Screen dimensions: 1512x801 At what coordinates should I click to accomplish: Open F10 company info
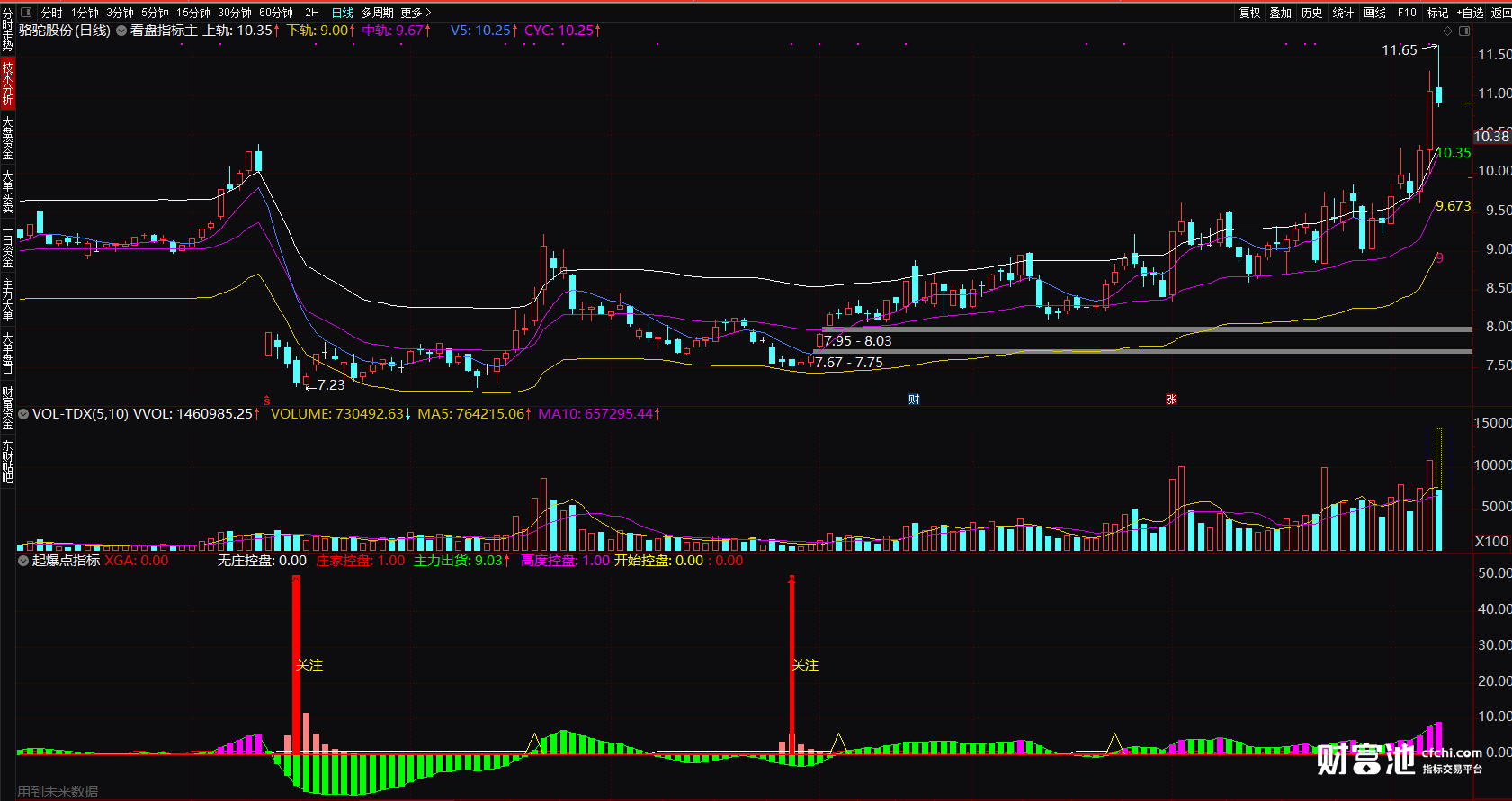[1407, 13]
